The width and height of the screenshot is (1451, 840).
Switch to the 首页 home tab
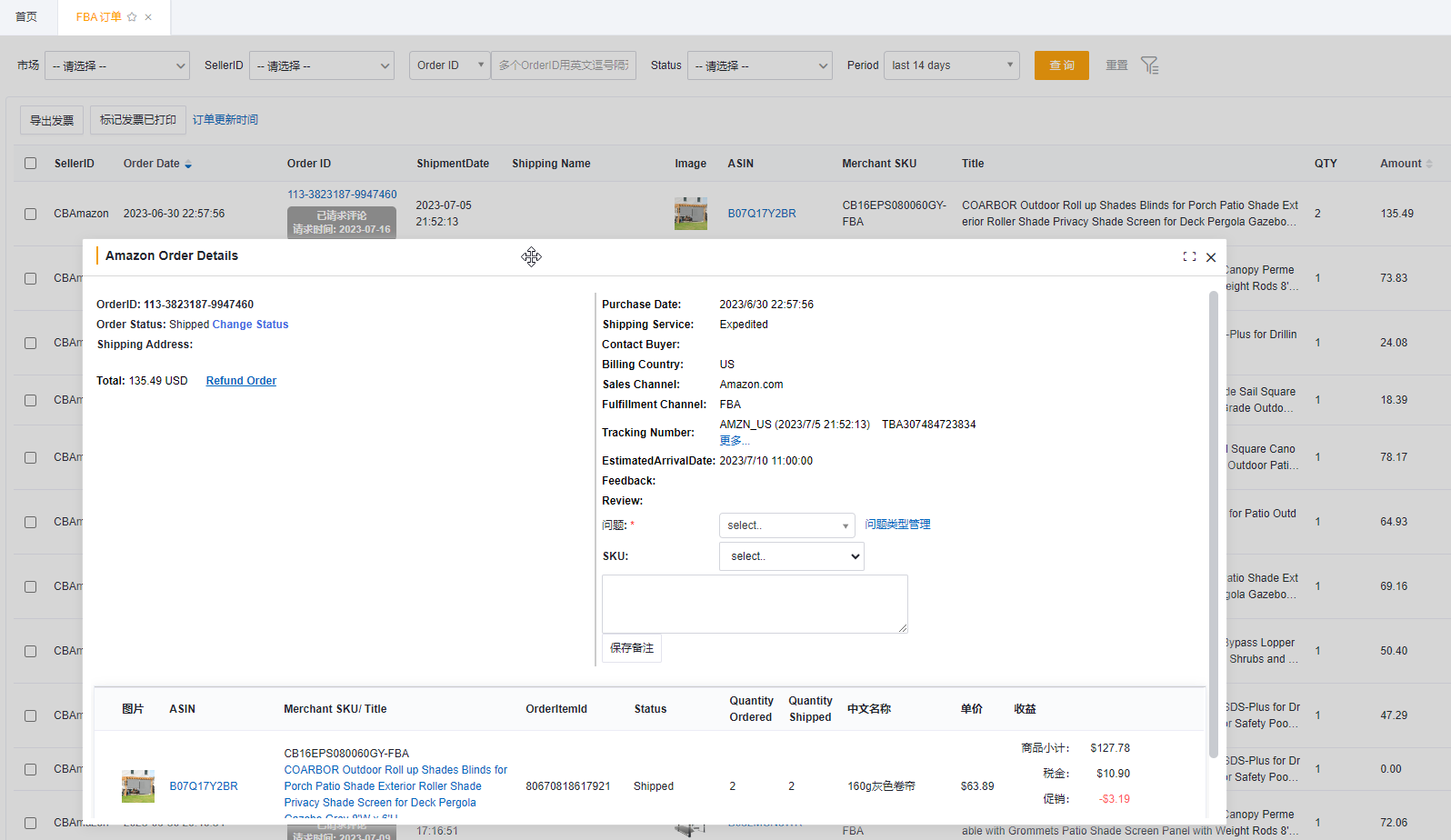tap(26, 17)
